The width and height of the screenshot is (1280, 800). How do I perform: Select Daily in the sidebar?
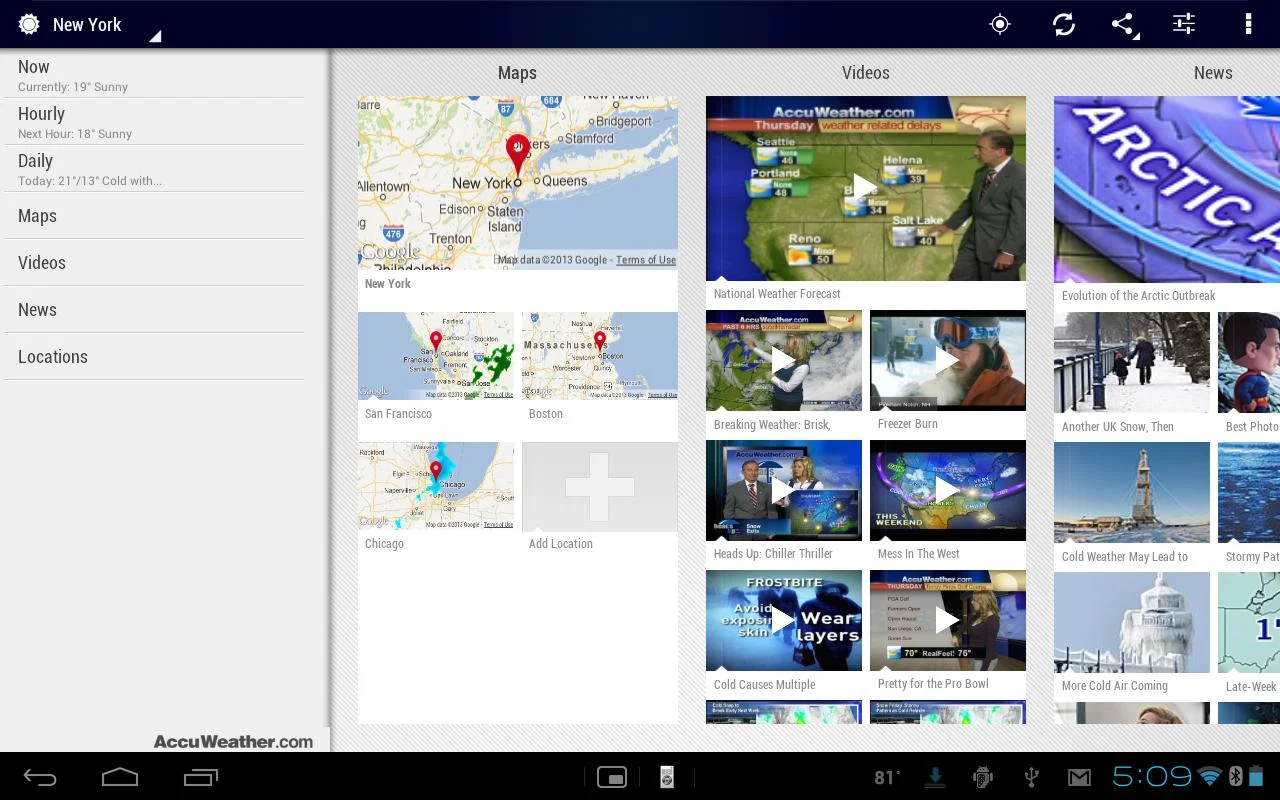154,169
